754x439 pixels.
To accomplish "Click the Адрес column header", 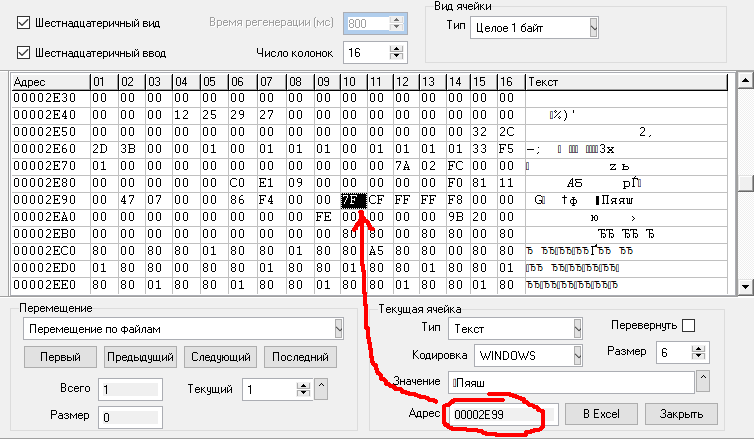I will (x=50, y=82).
